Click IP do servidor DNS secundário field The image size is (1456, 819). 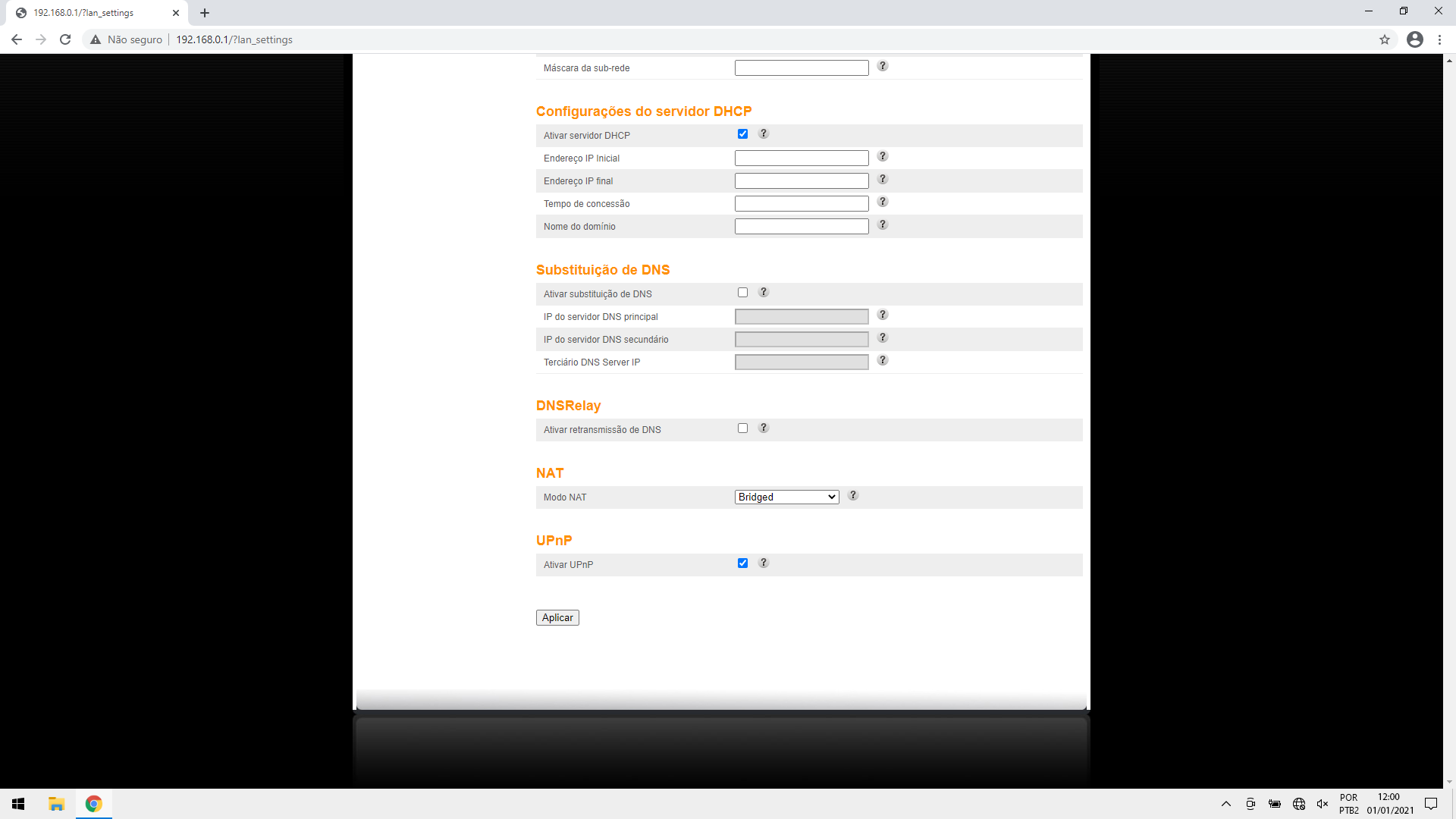coord(802,339)
